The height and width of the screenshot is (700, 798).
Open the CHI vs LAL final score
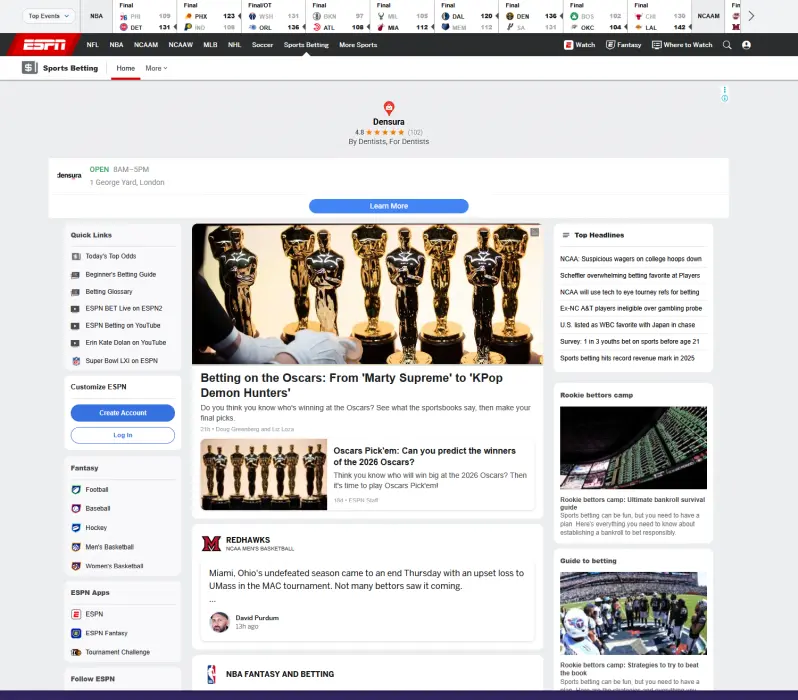661,16
